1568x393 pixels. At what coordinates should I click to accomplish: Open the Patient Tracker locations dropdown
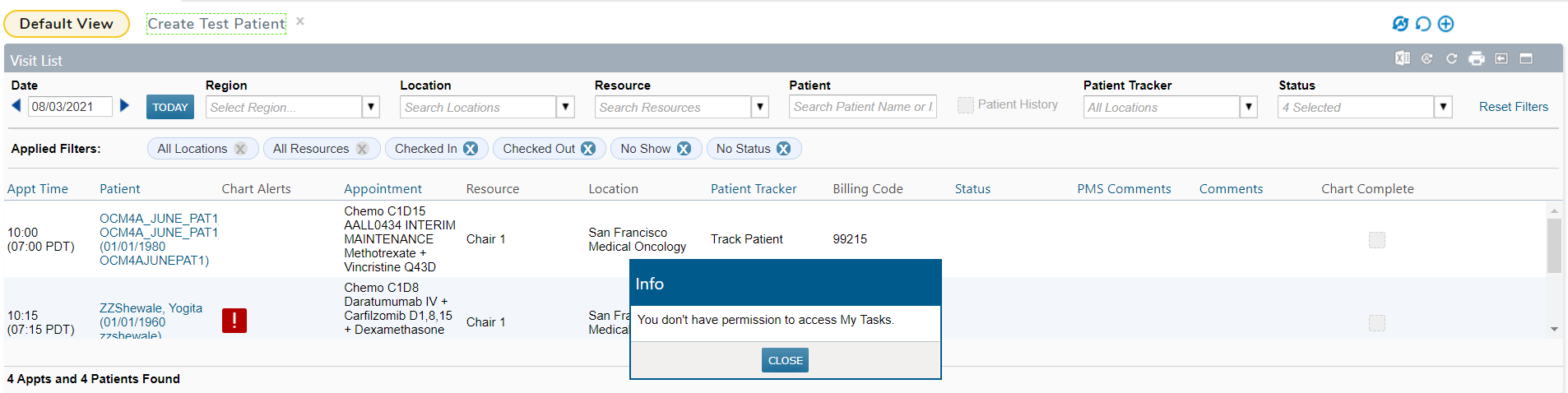(1249, 107)
